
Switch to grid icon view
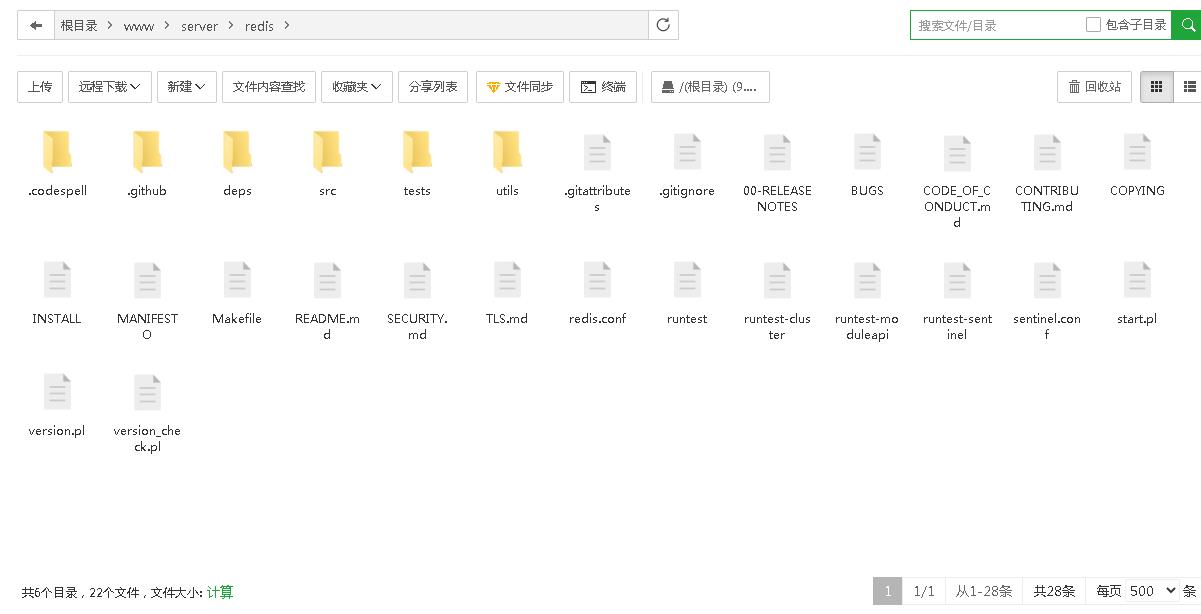[1156, 87]
